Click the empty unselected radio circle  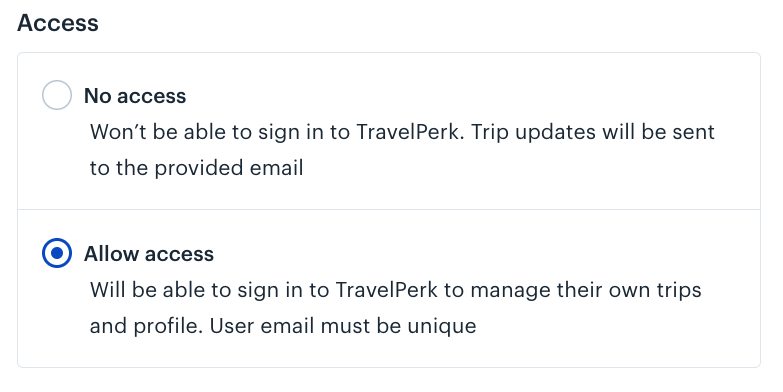tap(57, 95)
